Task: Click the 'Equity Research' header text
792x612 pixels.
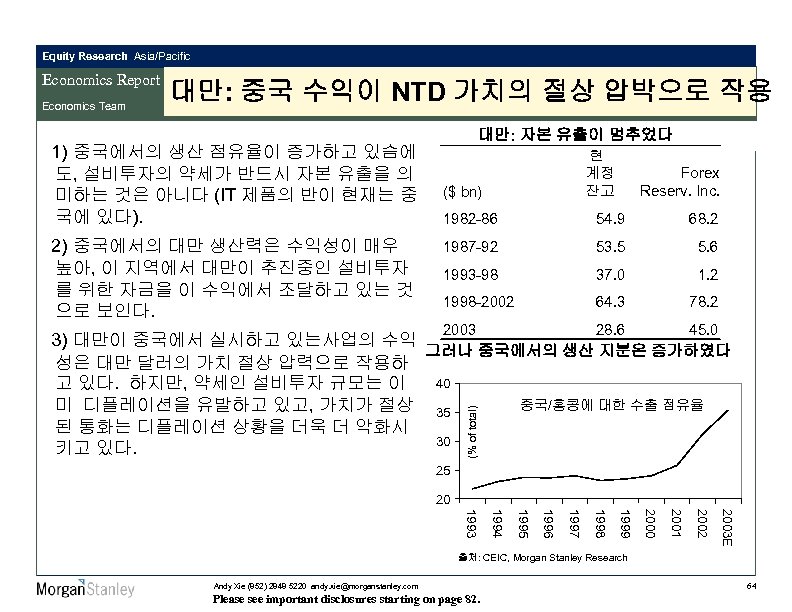Action: 84,56
